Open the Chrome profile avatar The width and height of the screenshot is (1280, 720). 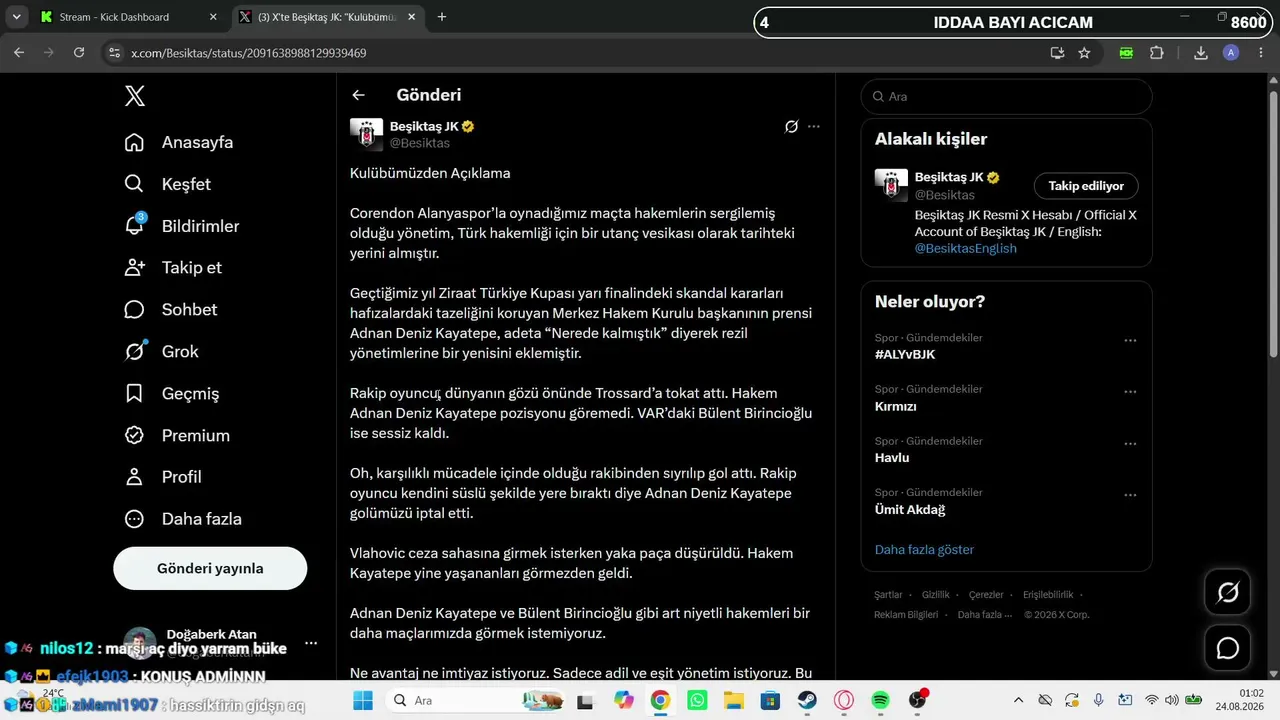click(1231, 53)
